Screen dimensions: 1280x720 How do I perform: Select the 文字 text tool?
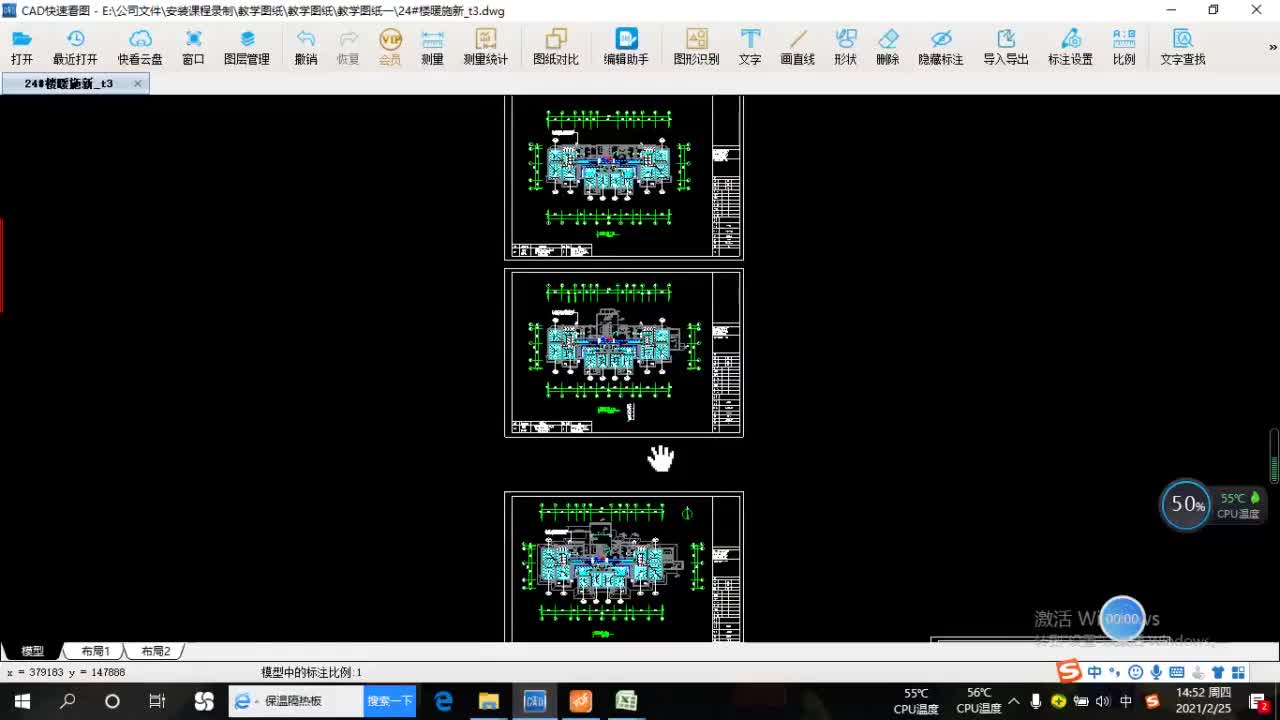coord(750,47)
